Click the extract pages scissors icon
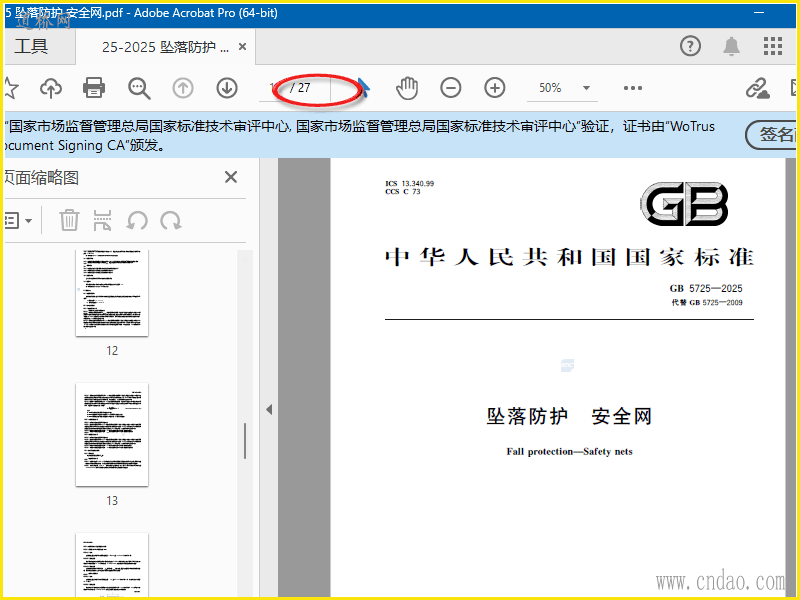Image resolution: width=800 pixels, height=600 pixels. tap(102, 220)
